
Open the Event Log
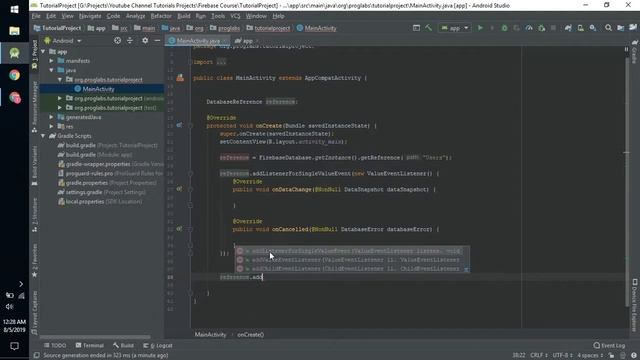coord(609,346)
